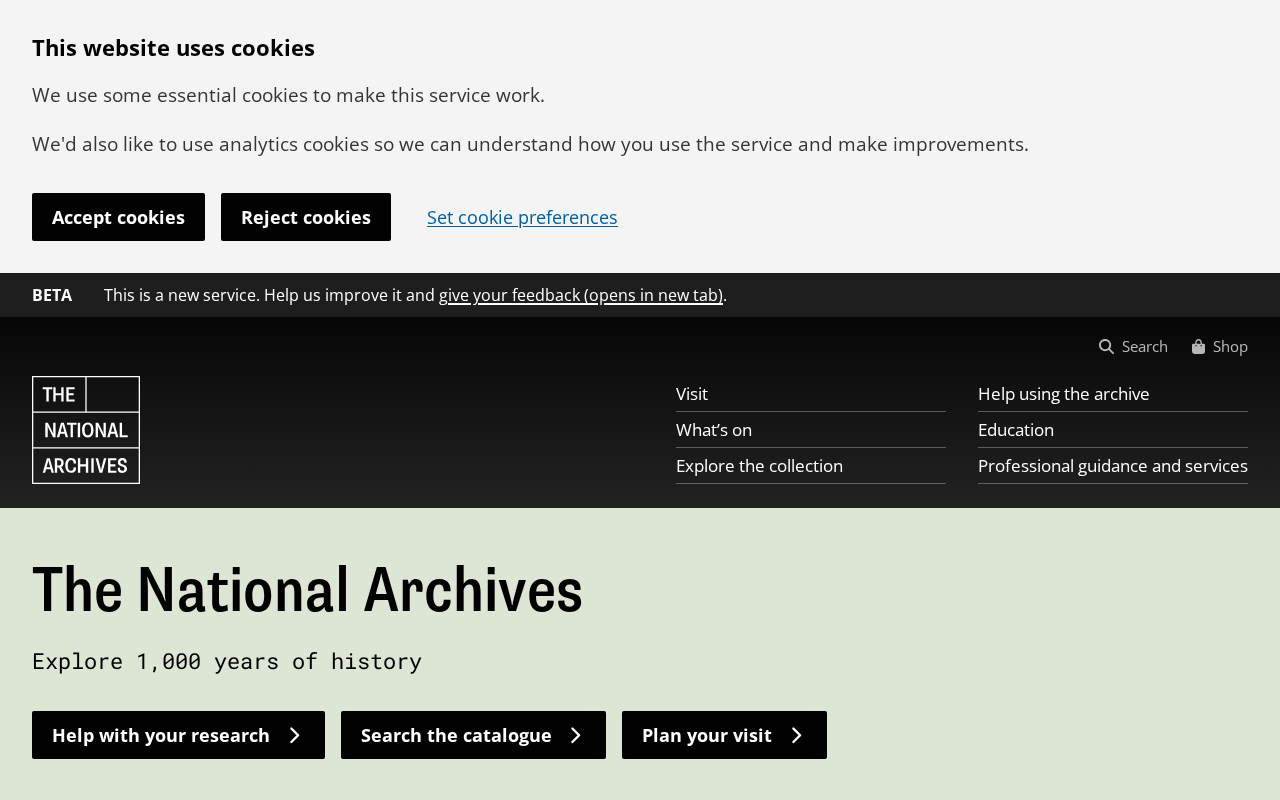Reject cookies in the banner

click(306, 217)
